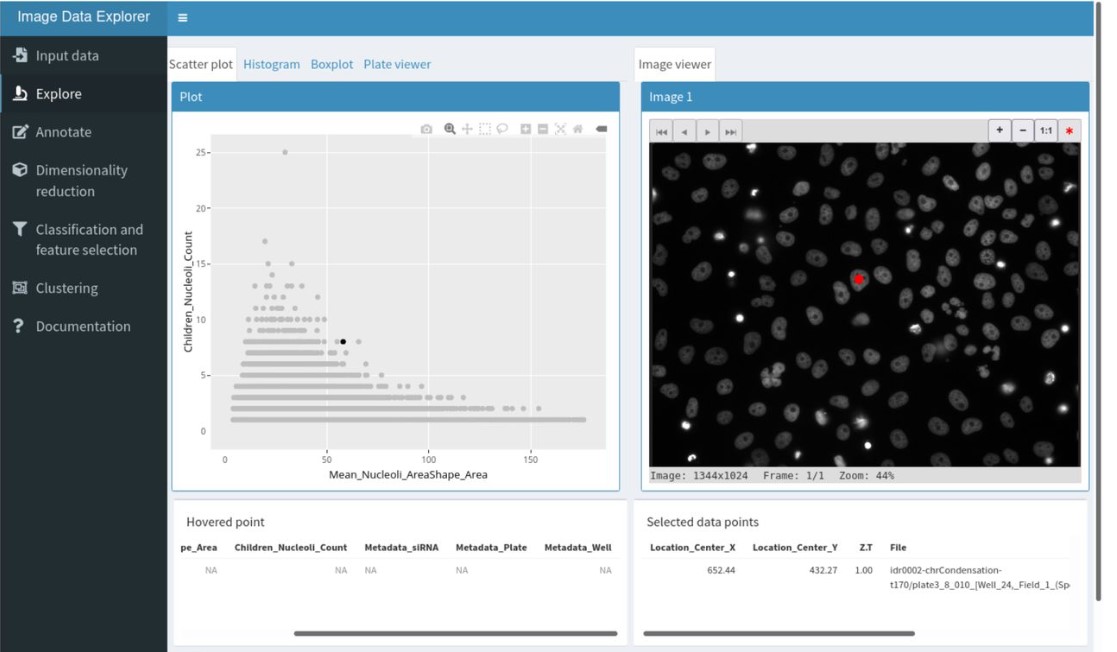Zoom in image with plus button
The width and height of the screenshot is (1117, 652).
point(999,131)
